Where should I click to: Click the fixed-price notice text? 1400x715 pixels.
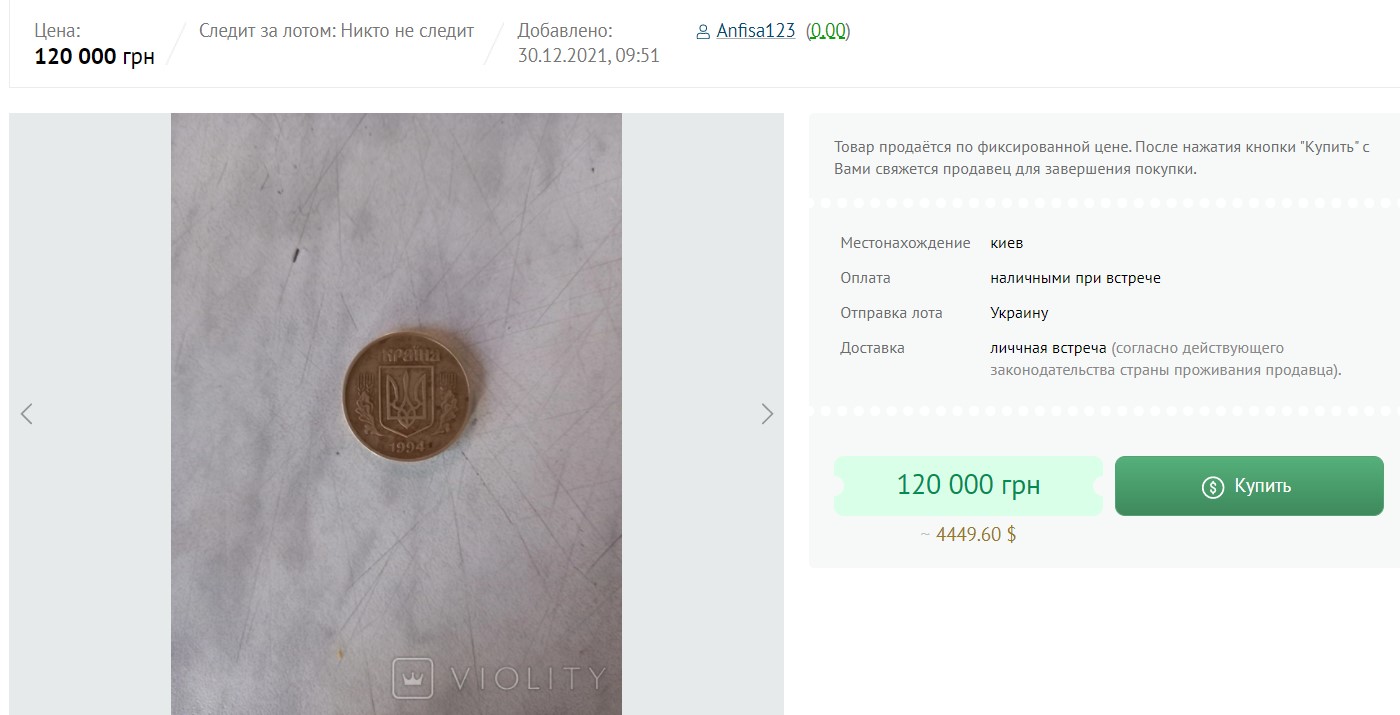click(1101, 158)
